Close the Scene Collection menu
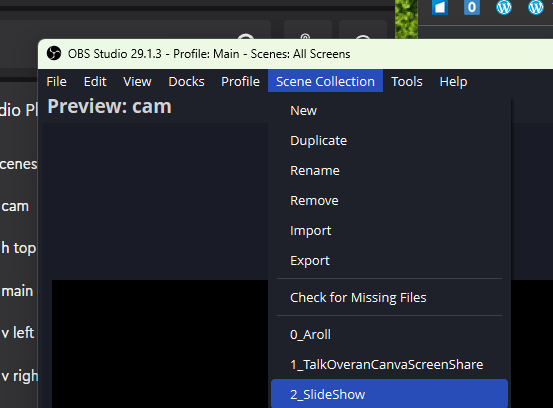Image resolution: width=553 pixels, height=408 pixels. (325, 81)
